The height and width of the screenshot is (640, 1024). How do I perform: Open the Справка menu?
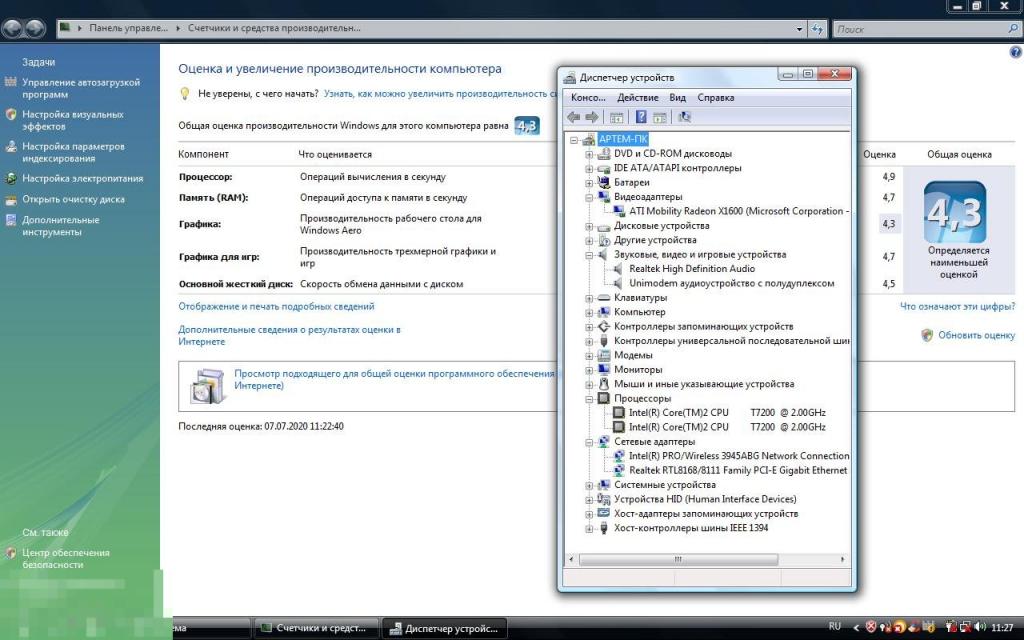coord(715,97)
